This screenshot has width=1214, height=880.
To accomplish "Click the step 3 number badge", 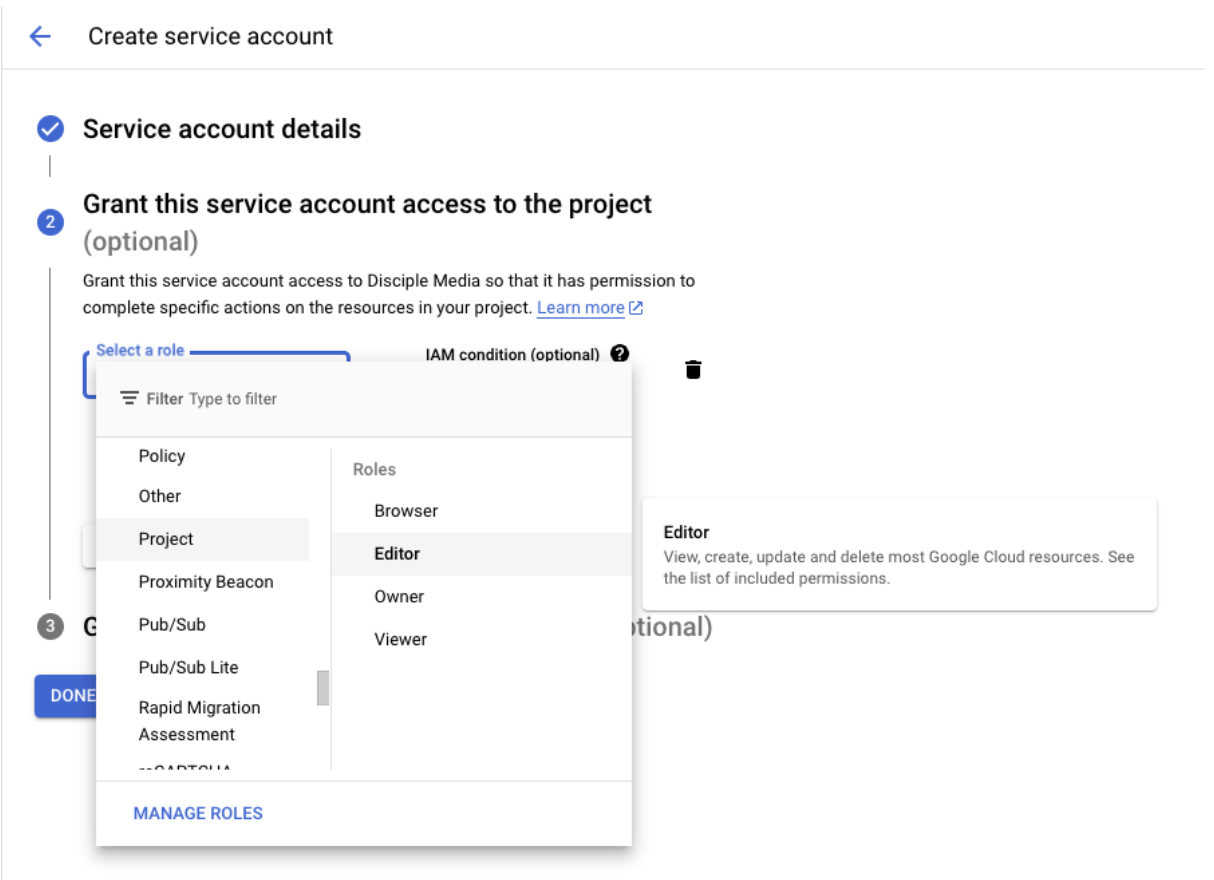I will pyautogui.click(x=50, y=627).
